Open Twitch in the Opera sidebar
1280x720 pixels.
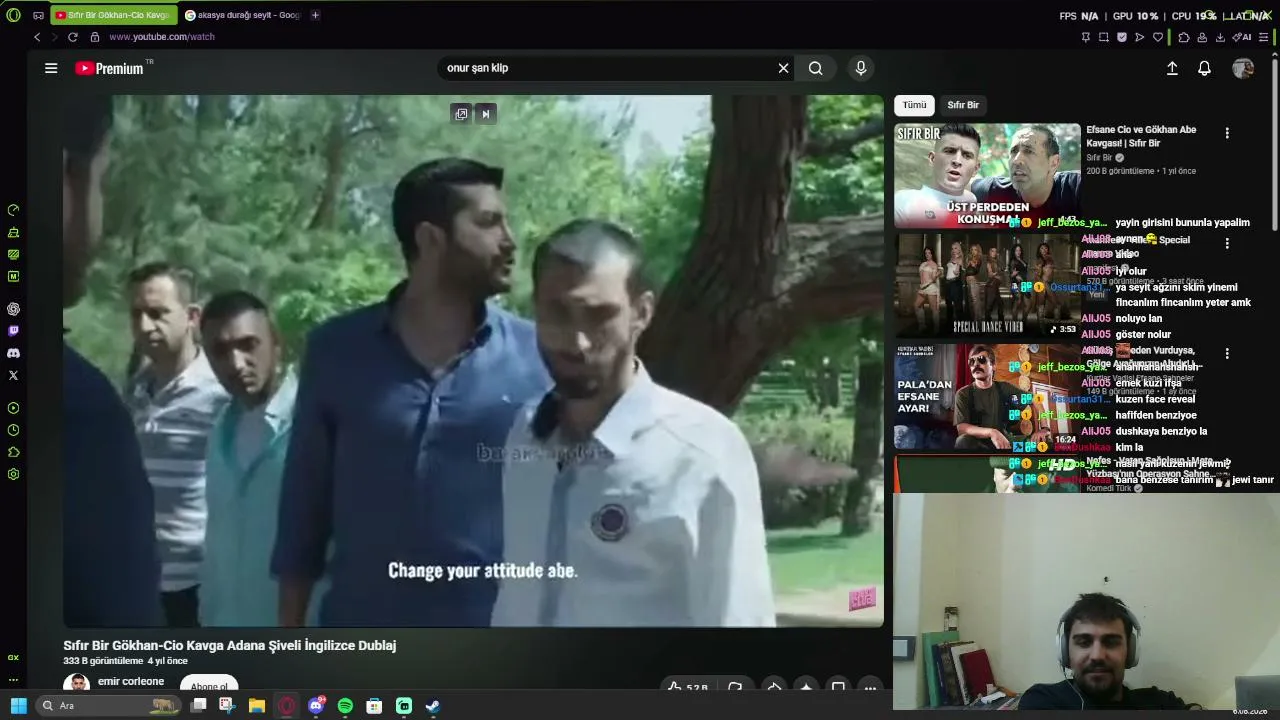13,331
